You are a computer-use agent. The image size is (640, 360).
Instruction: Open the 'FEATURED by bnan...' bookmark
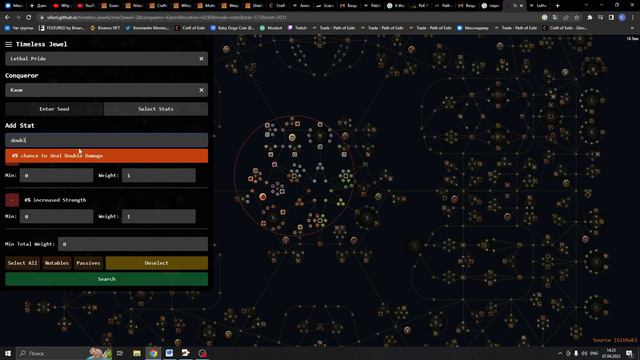pyautogui.click(x=62, y=28)
